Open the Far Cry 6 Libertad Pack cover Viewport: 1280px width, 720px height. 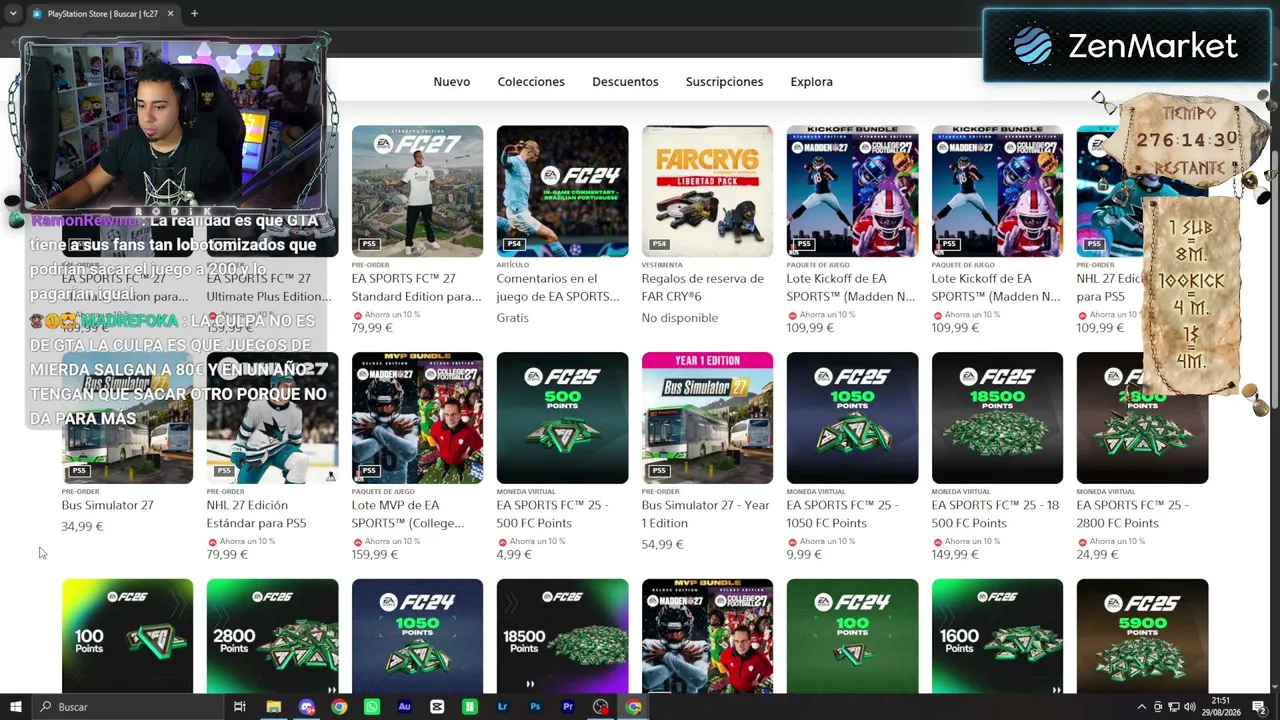point(707,191)
